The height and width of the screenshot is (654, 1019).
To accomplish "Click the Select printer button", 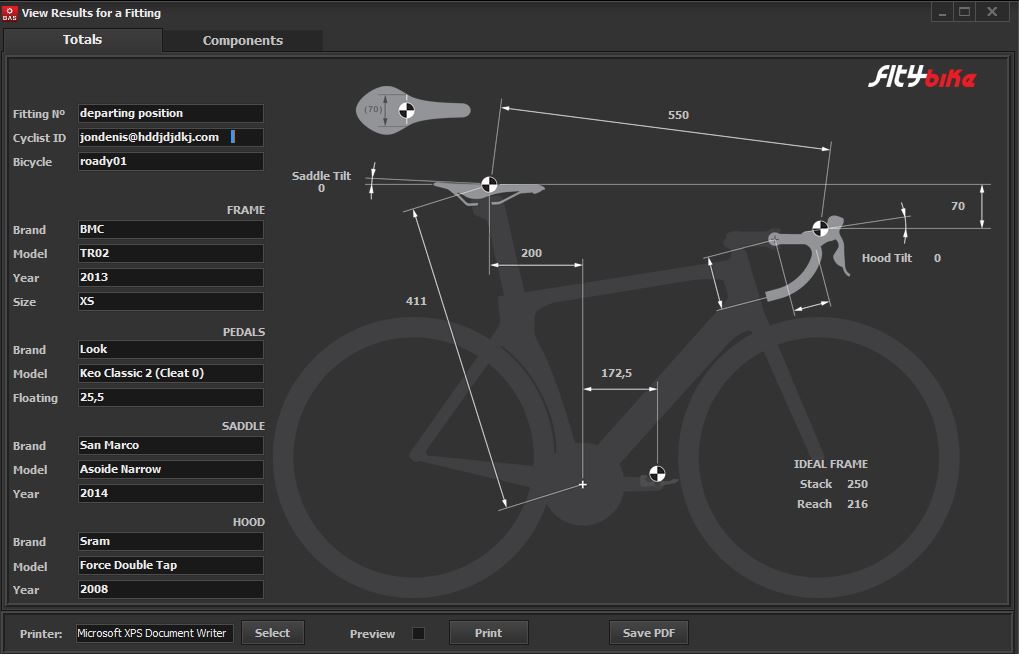I will coord(272,633).
